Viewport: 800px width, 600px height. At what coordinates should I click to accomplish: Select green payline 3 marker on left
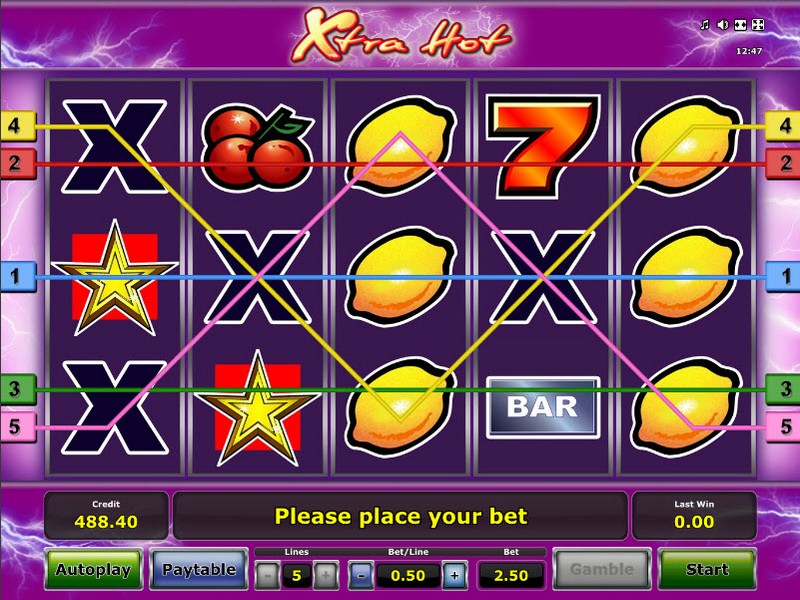18,389
